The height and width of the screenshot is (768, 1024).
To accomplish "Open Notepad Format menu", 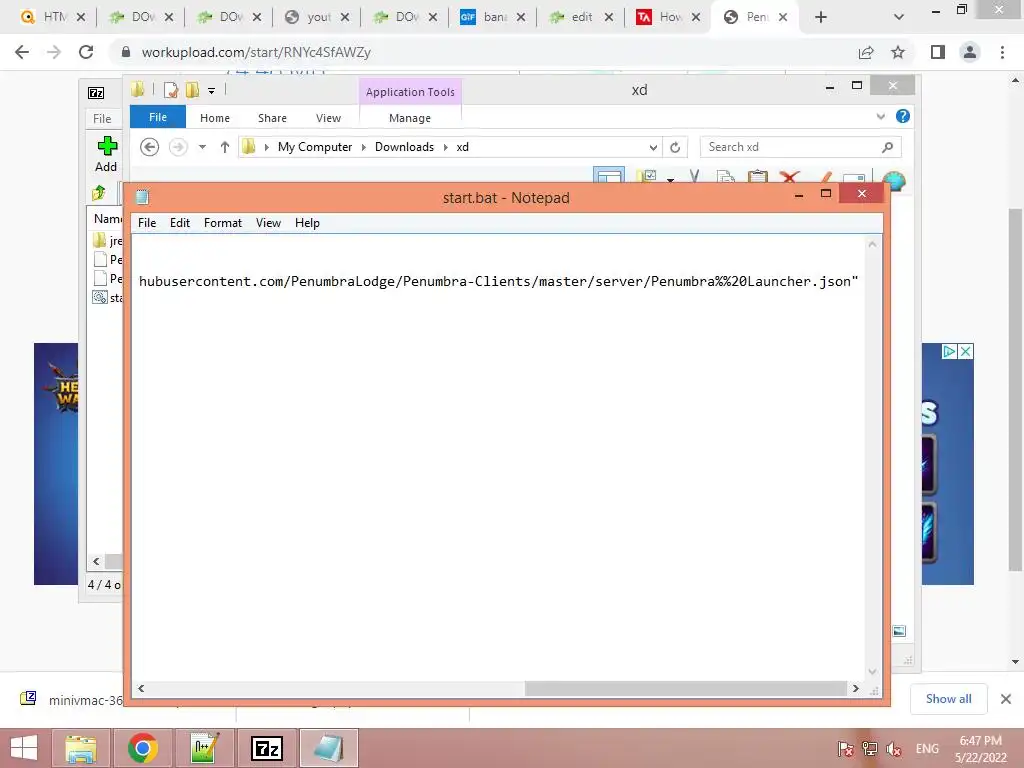I will click(223, 223).
